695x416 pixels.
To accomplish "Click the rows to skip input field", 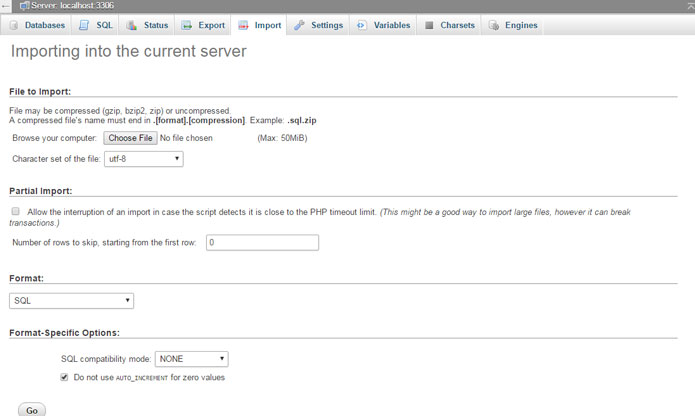I will pyautogui.click(x=262, y=242).
